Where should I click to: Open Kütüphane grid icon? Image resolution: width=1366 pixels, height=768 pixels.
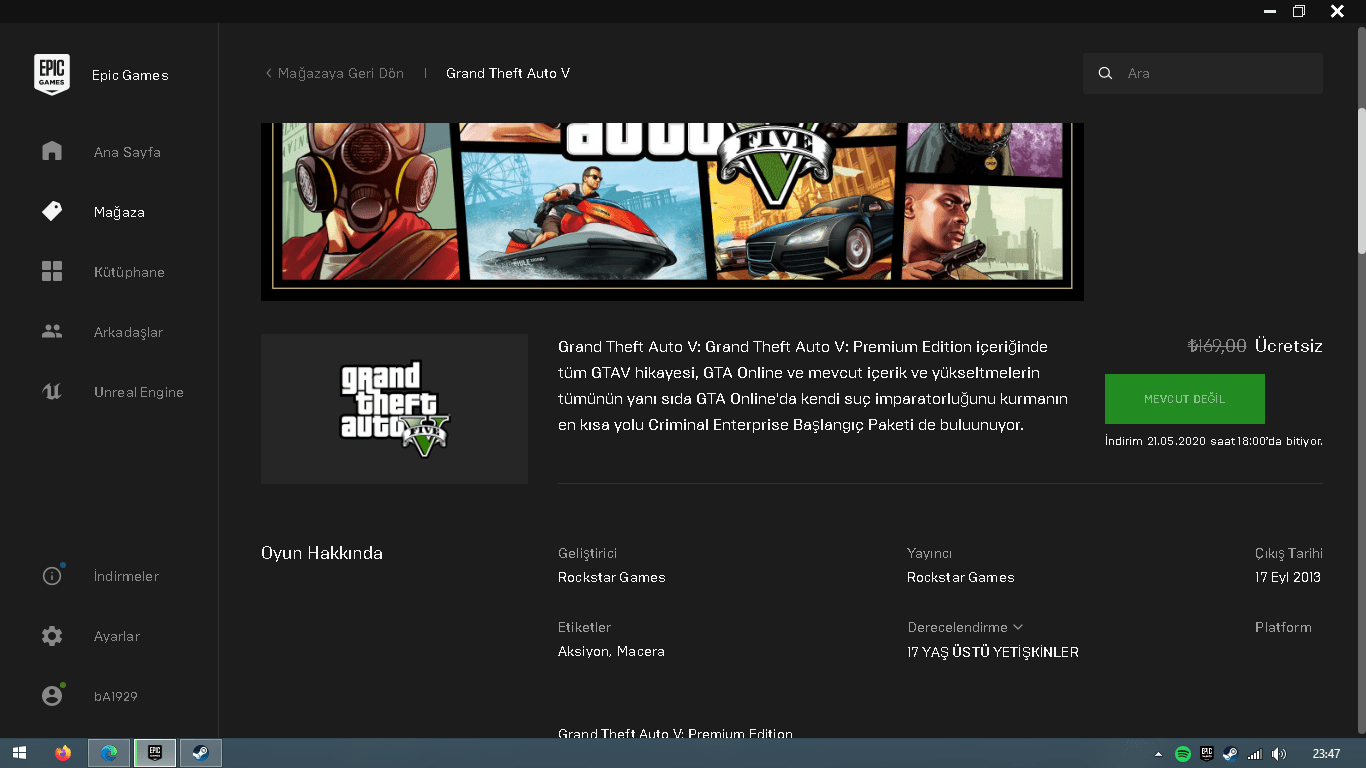[52, 271]
